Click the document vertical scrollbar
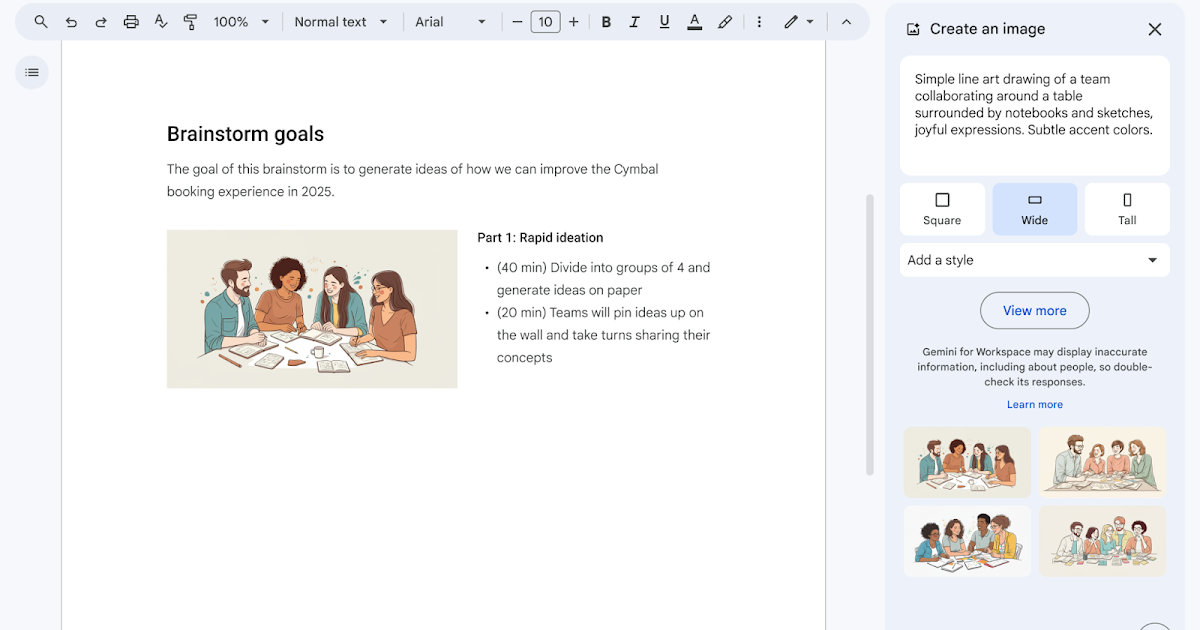This screenshot has height=630, width=1200. [x=870, y=334]
